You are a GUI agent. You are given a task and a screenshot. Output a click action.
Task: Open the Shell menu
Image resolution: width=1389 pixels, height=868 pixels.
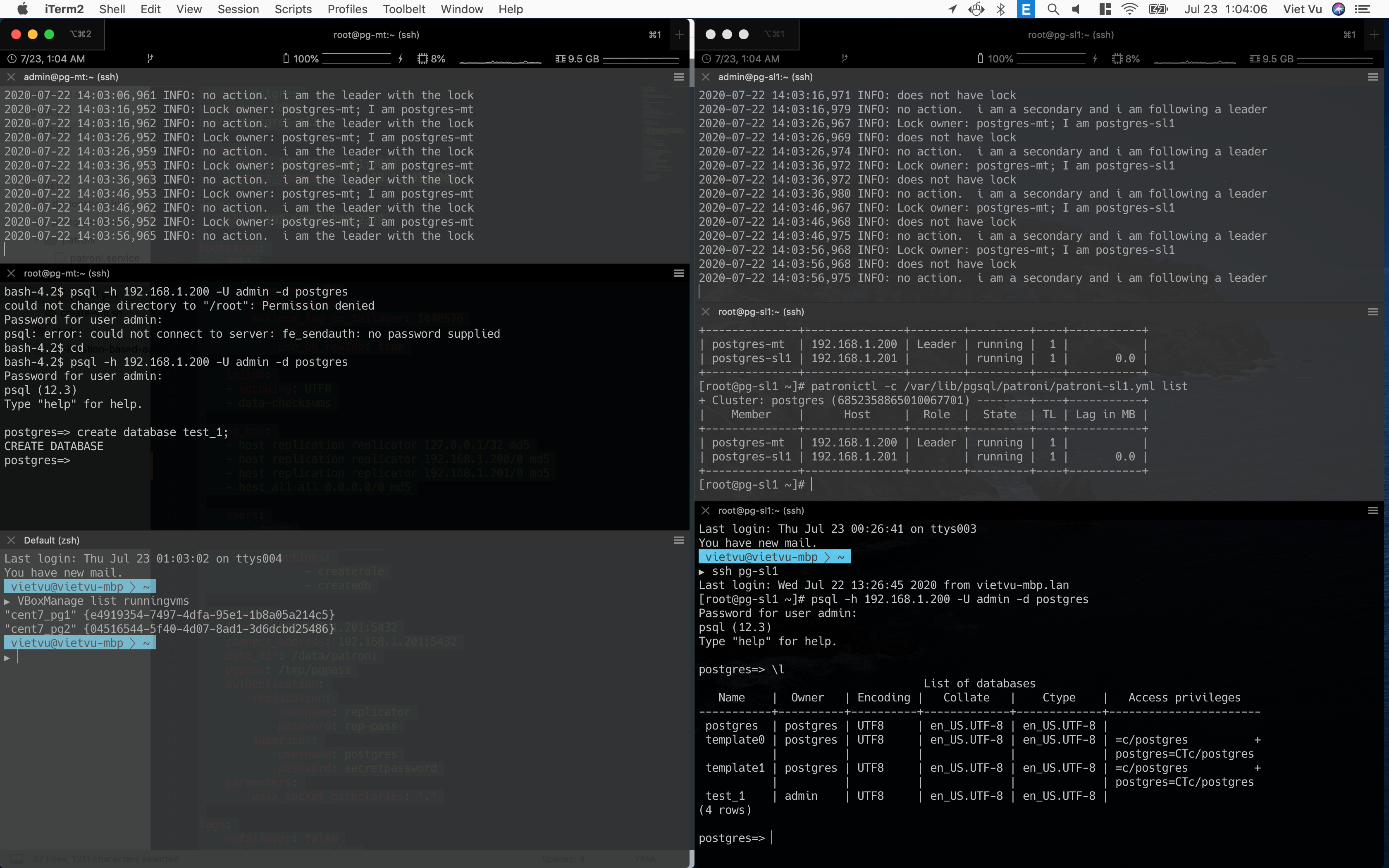tap(112, 9)
